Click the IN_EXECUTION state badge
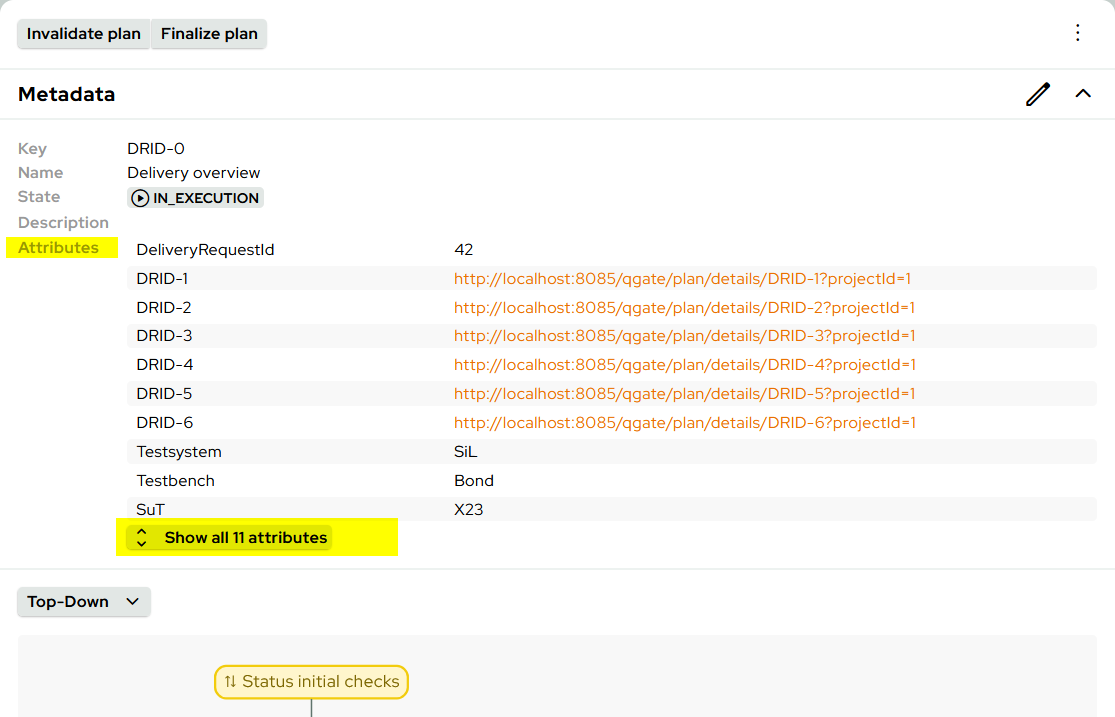Screen dimensions: 1115x717 [196, 198]
